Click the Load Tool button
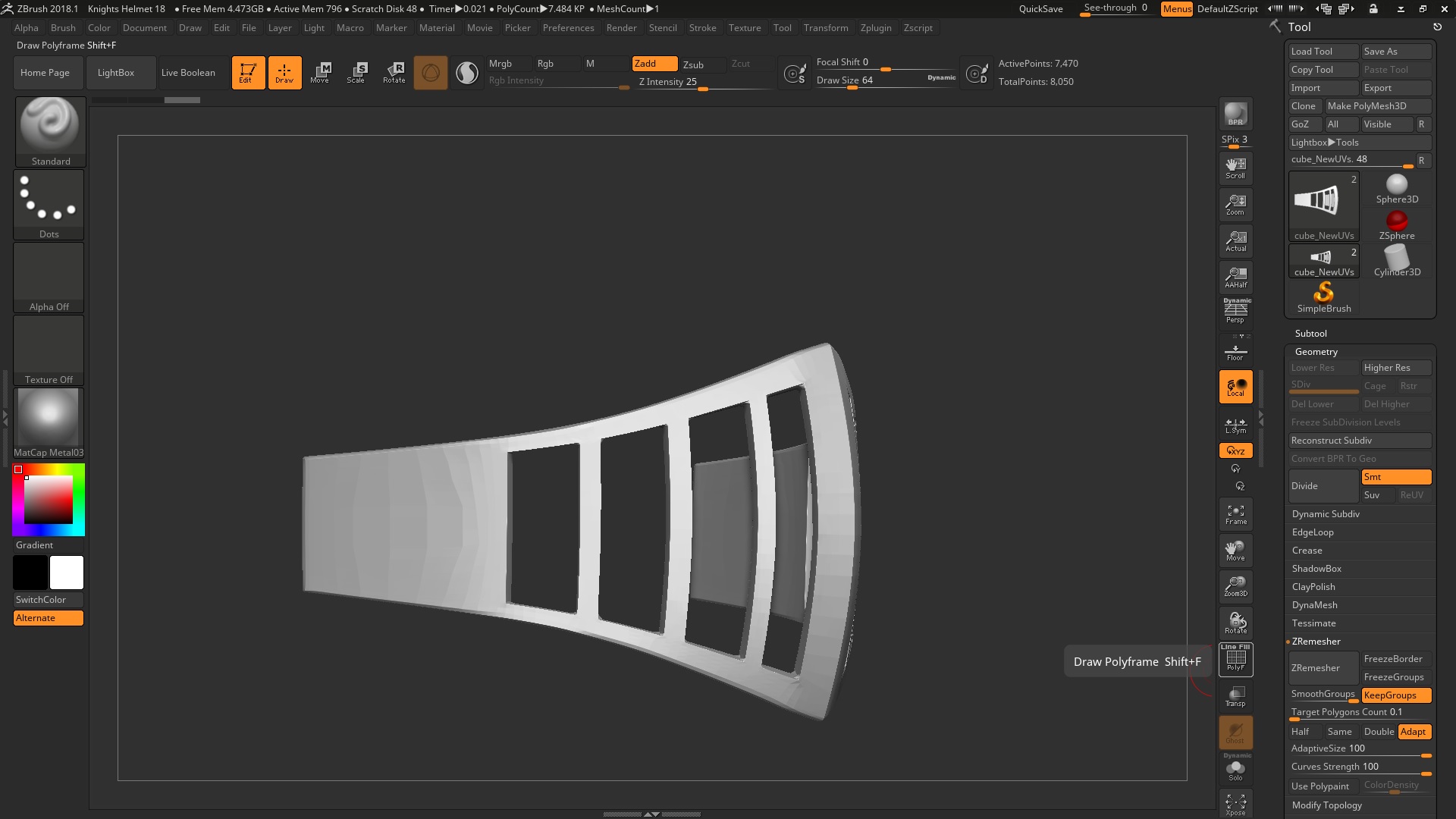Screen dimensions: 1456x819 tap(1323, 52)
